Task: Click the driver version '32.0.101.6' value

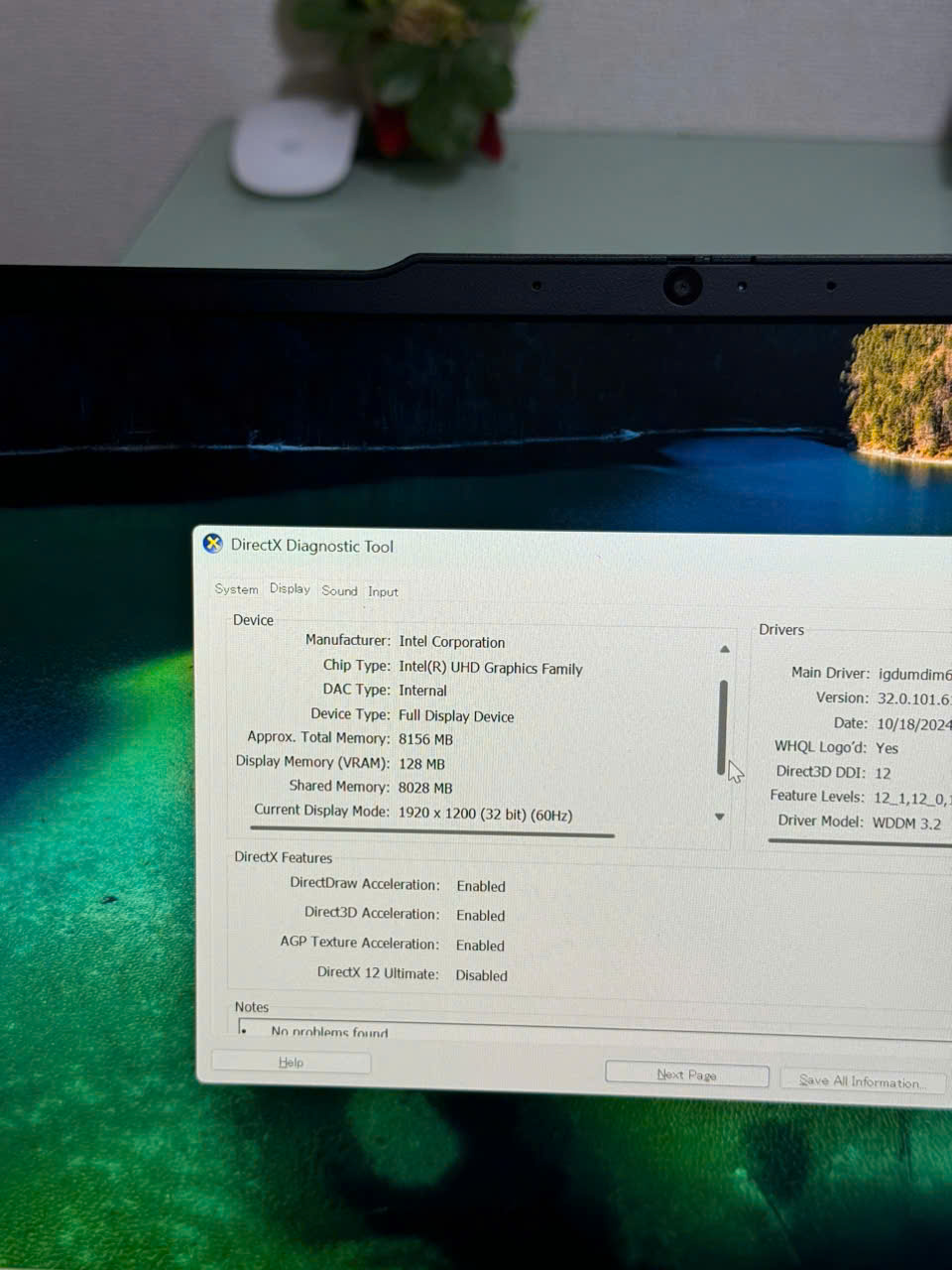Action: [913, 698]
